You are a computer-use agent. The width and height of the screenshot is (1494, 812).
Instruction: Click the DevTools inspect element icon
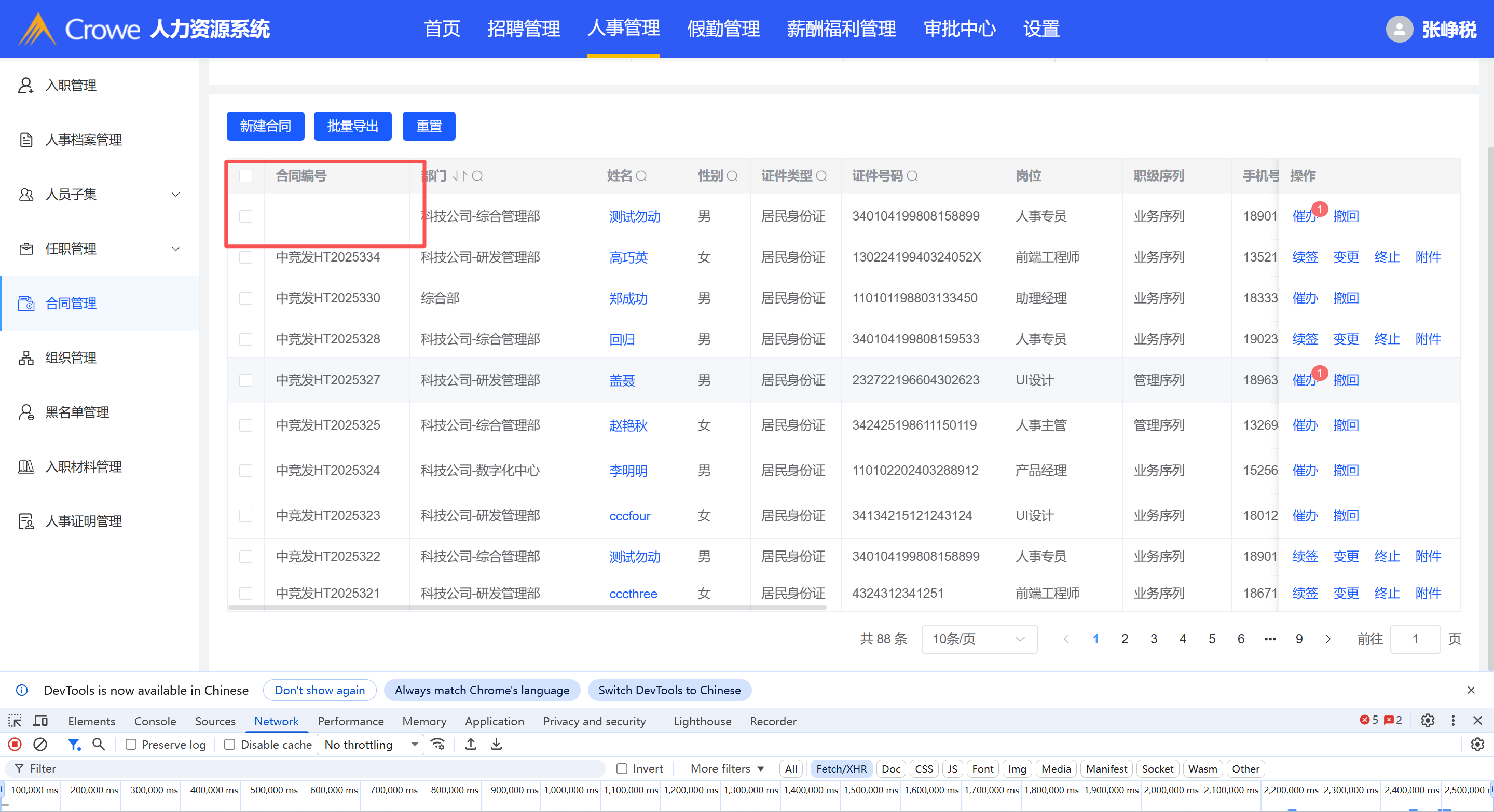coord(15,721)
